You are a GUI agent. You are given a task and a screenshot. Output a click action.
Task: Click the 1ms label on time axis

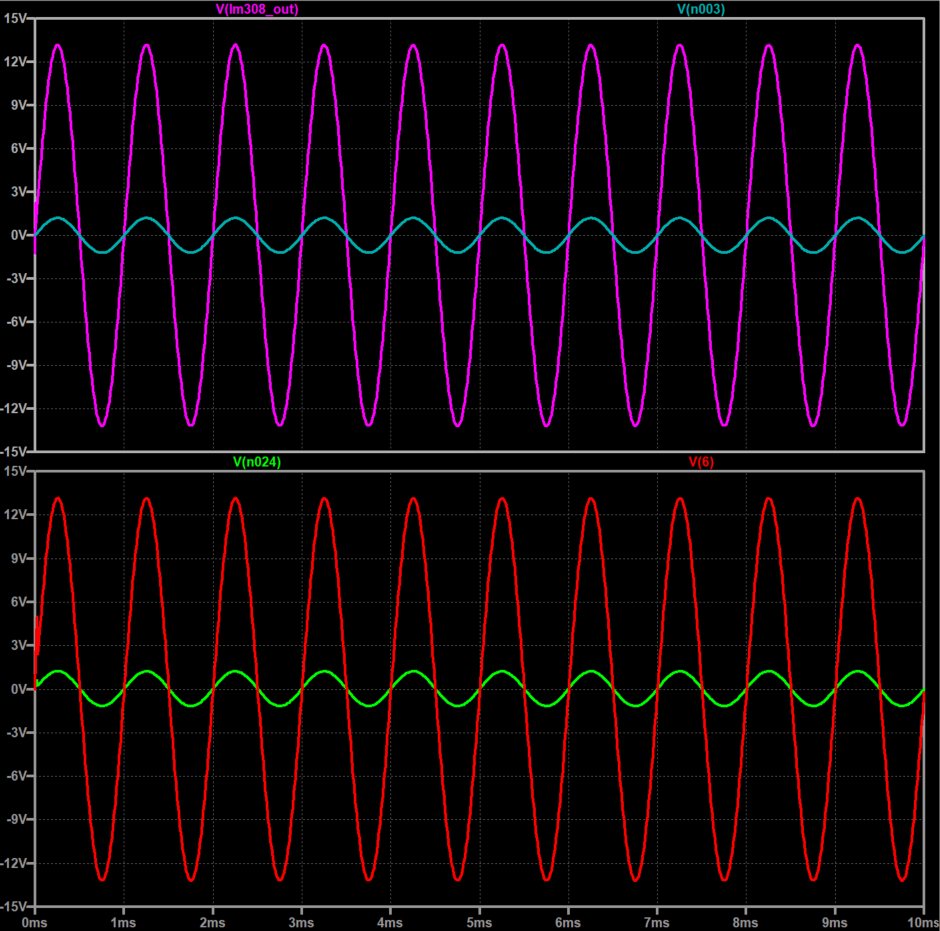[123, 923]
